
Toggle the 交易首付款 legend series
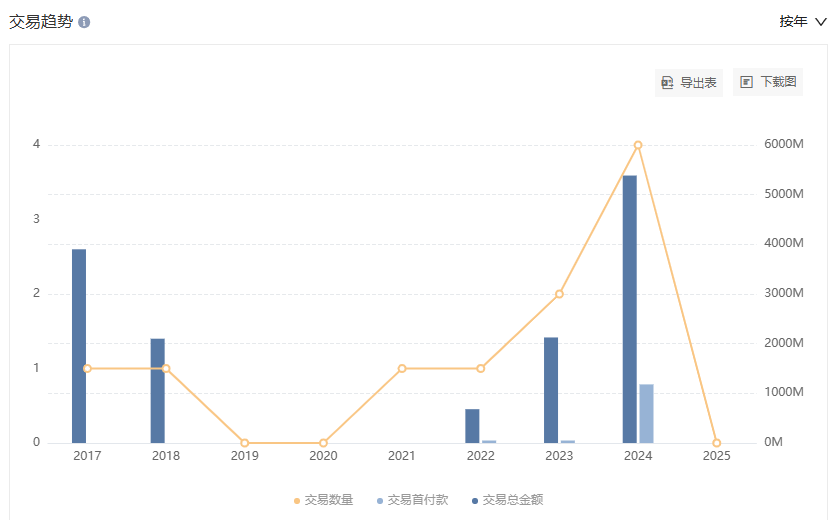(x=412, y=500)
